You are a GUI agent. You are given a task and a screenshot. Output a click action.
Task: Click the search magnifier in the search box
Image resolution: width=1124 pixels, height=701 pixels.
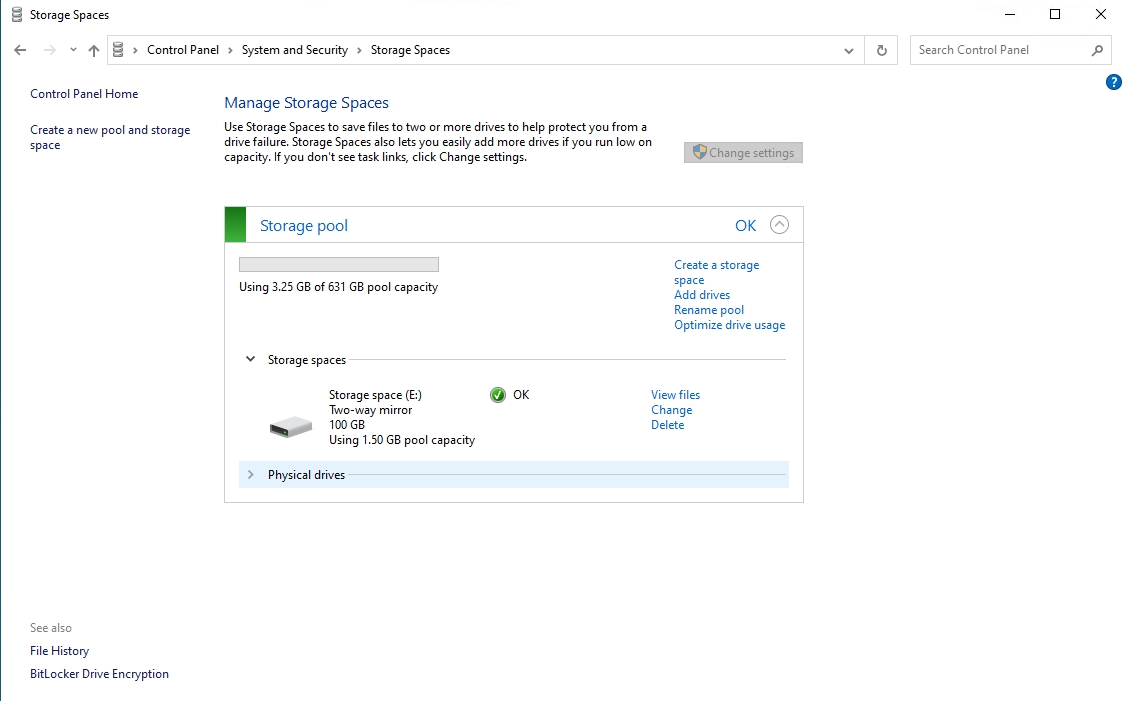pos(1096,49)
